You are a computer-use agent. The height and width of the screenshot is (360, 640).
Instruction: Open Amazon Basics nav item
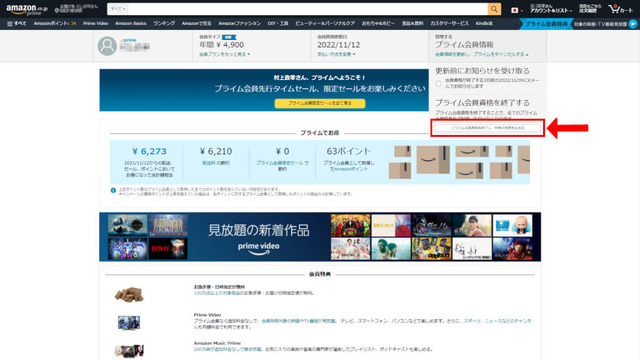tap(131, 24)
